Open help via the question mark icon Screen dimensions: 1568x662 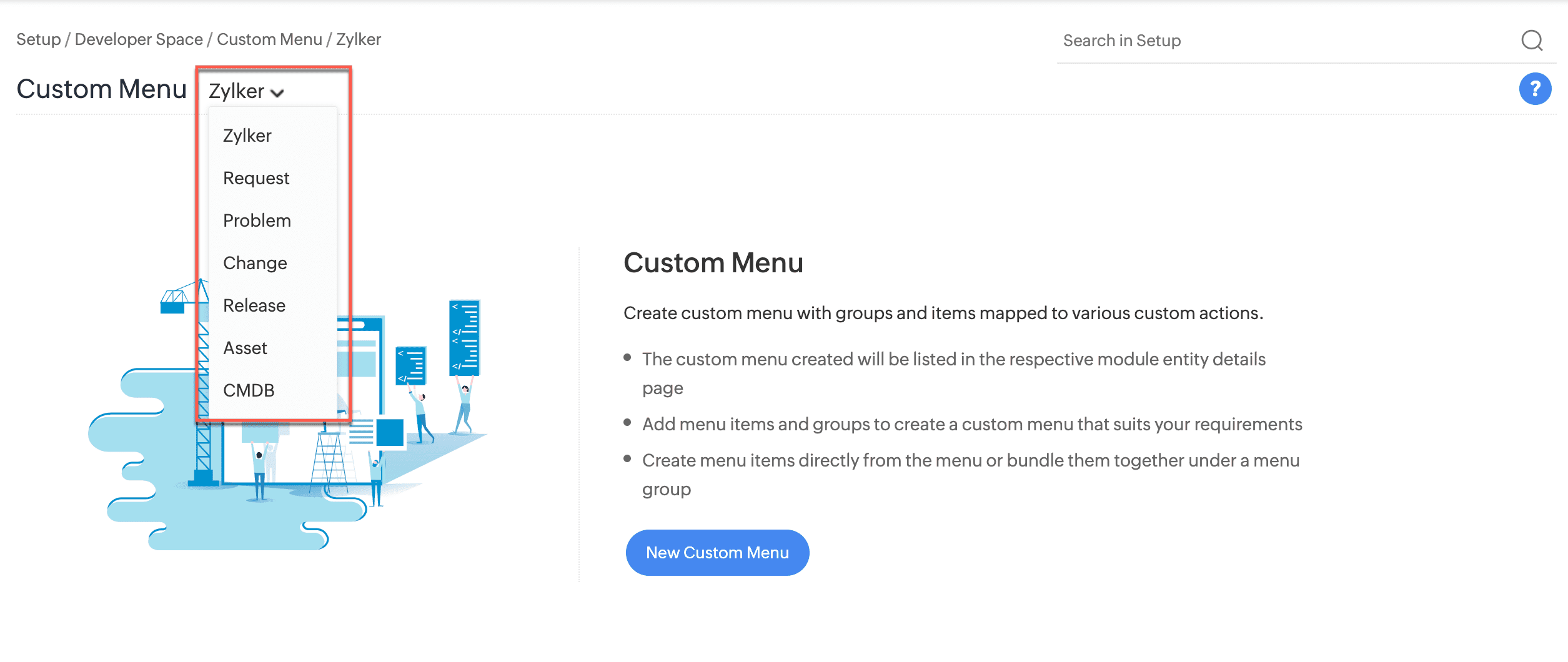(1535, 89)
